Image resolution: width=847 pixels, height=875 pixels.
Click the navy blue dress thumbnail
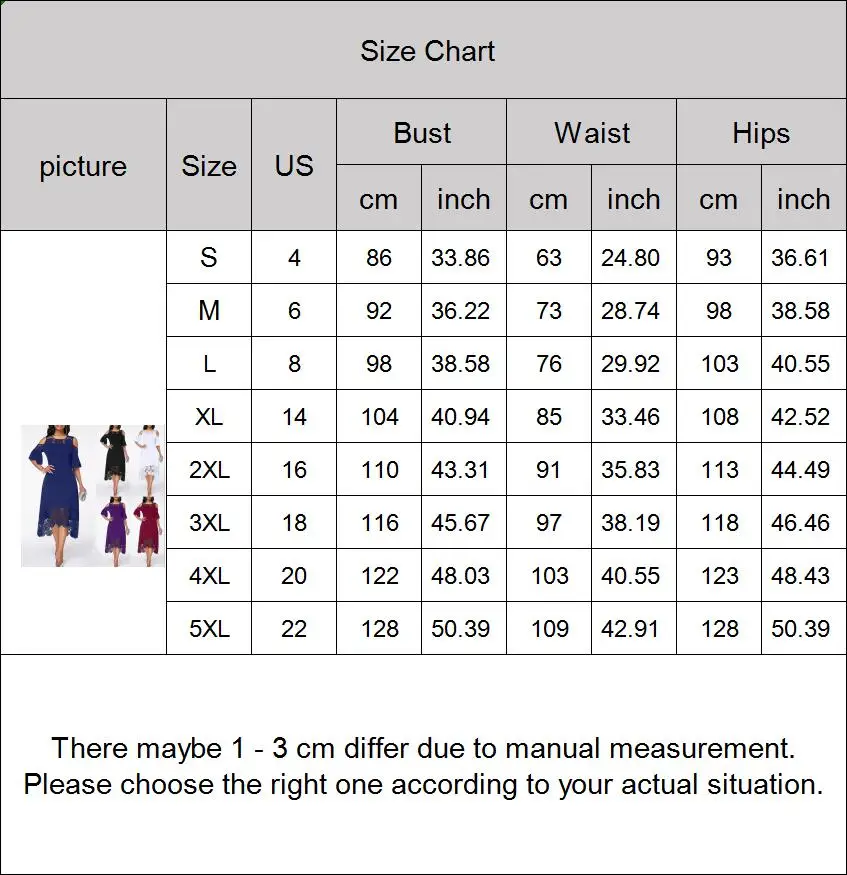59,496
